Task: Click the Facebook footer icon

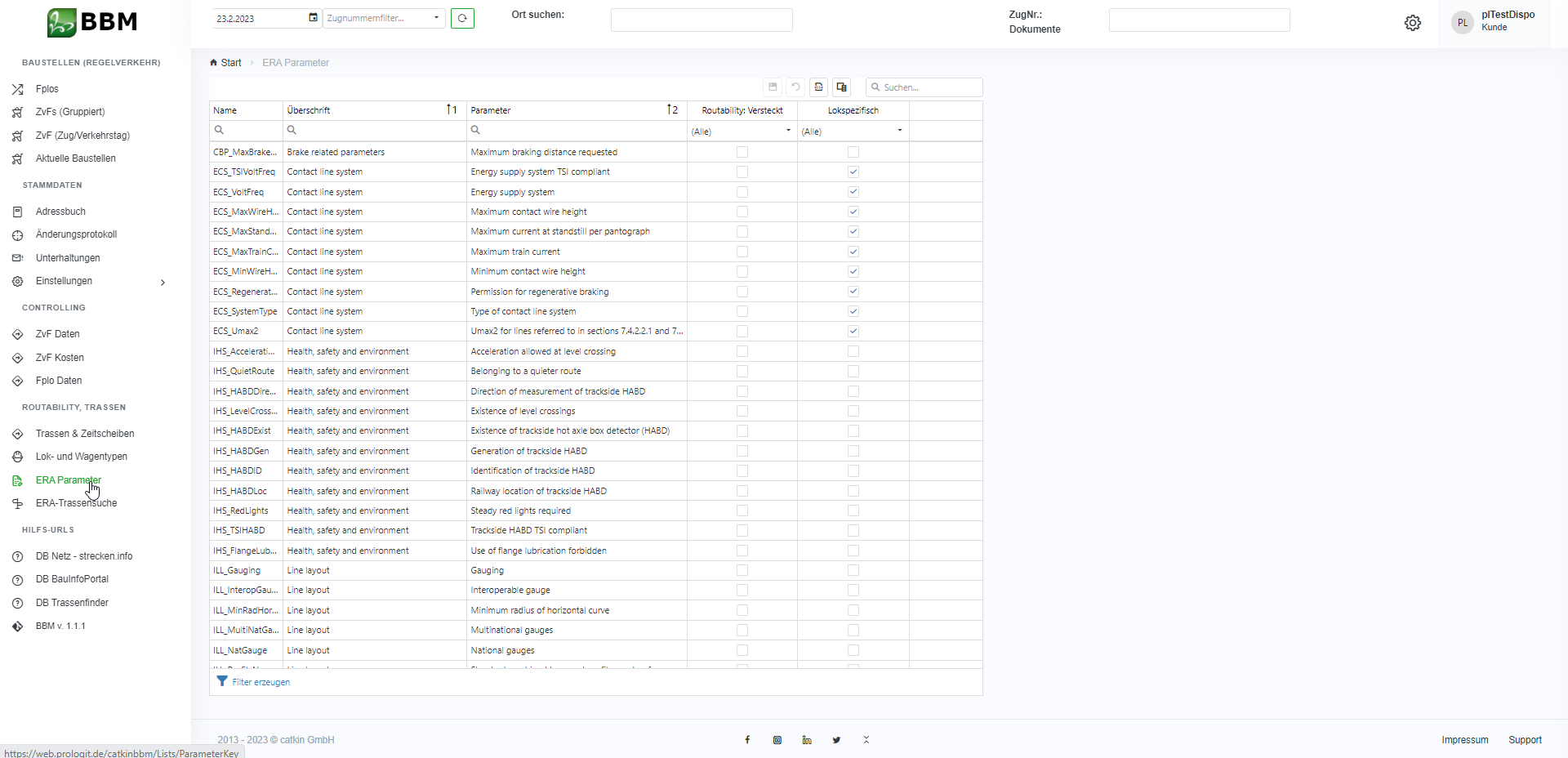Action: (x=747, y=740)
